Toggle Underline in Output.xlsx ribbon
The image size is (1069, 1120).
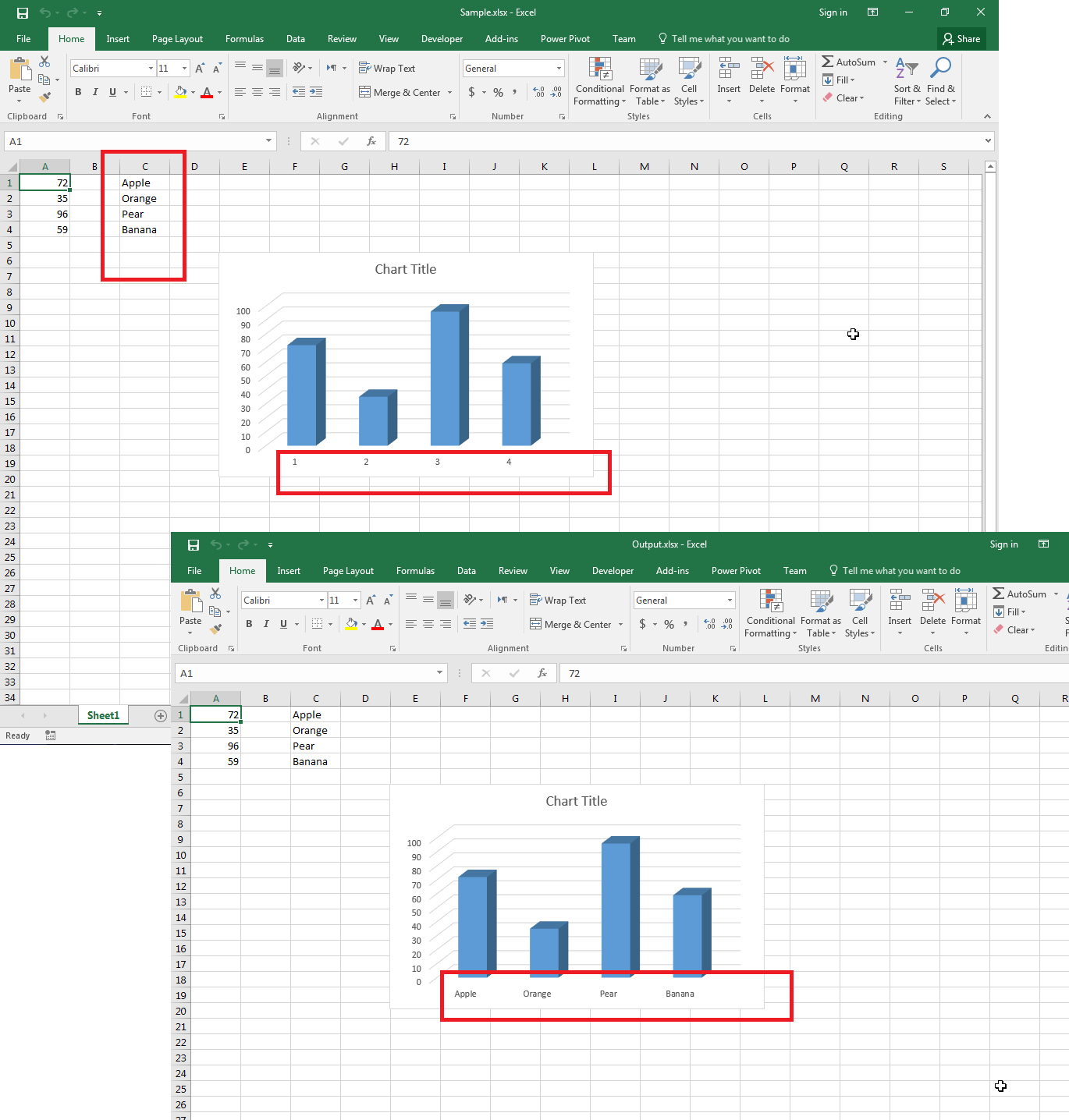tap(283, 624)
